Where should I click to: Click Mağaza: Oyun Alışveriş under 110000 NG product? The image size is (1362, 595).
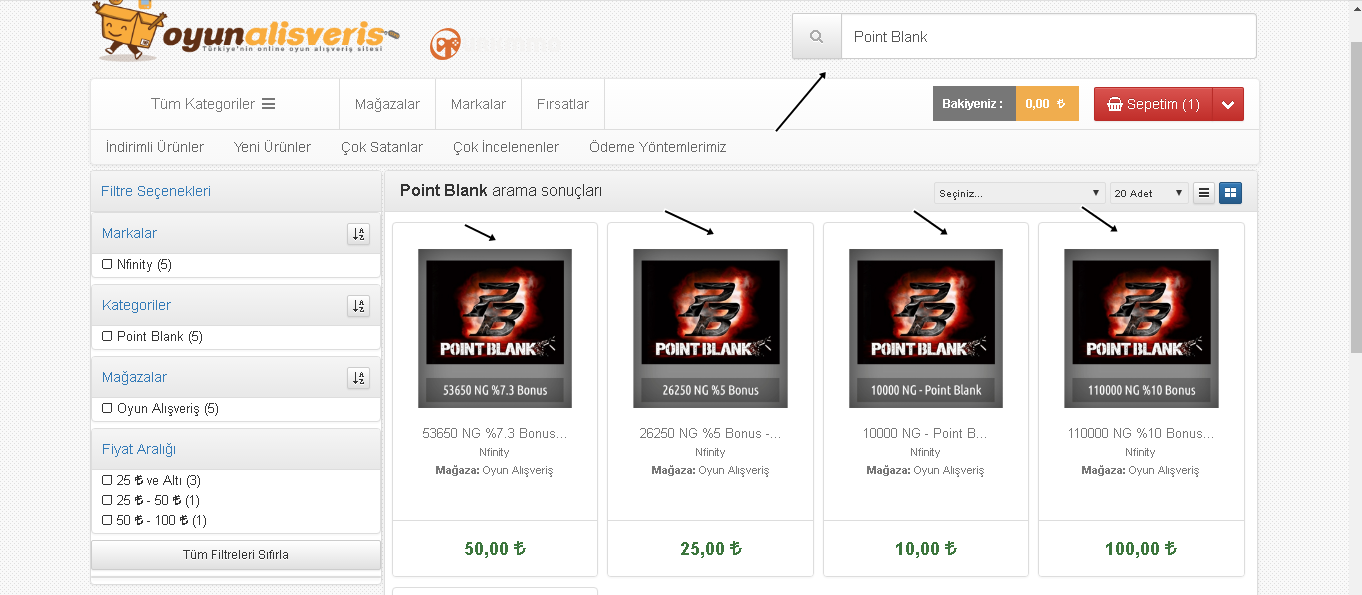tap(1141, 471)
